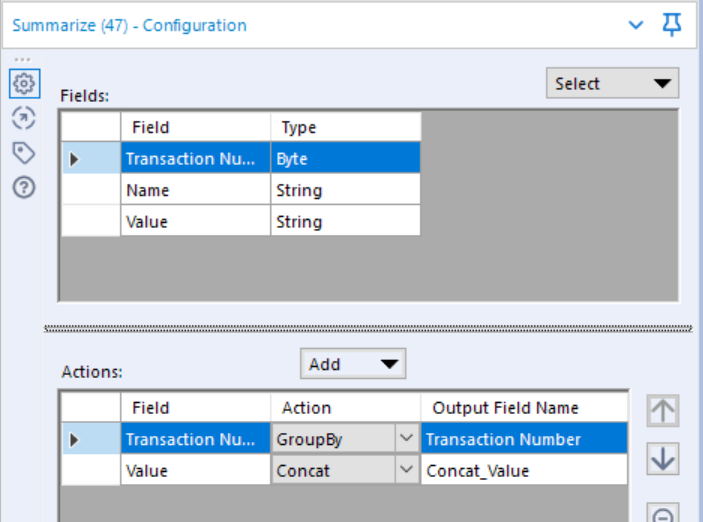Open the Help question mark icon

[24, 187]
